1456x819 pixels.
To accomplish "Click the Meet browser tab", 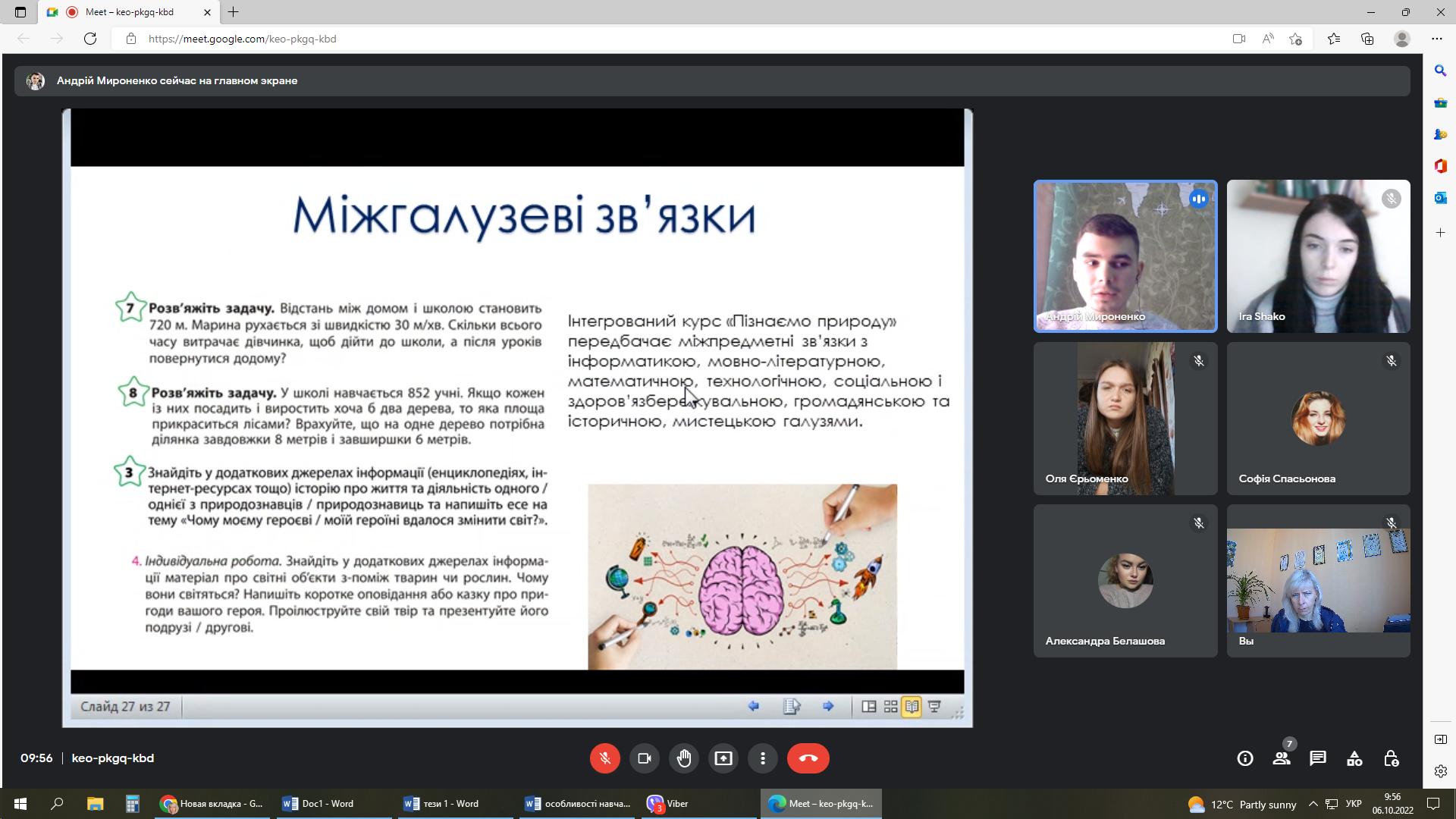I will coord(129,12).
